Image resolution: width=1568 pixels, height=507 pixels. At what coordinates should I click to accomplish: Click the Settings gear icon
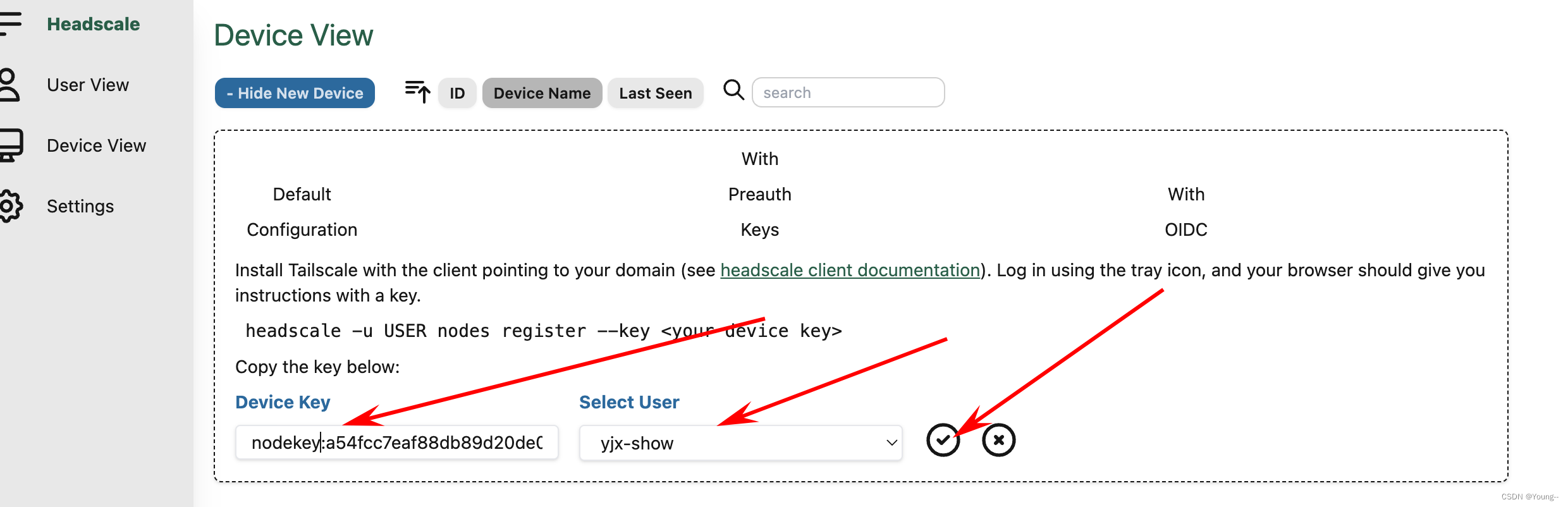coord(11,206)
